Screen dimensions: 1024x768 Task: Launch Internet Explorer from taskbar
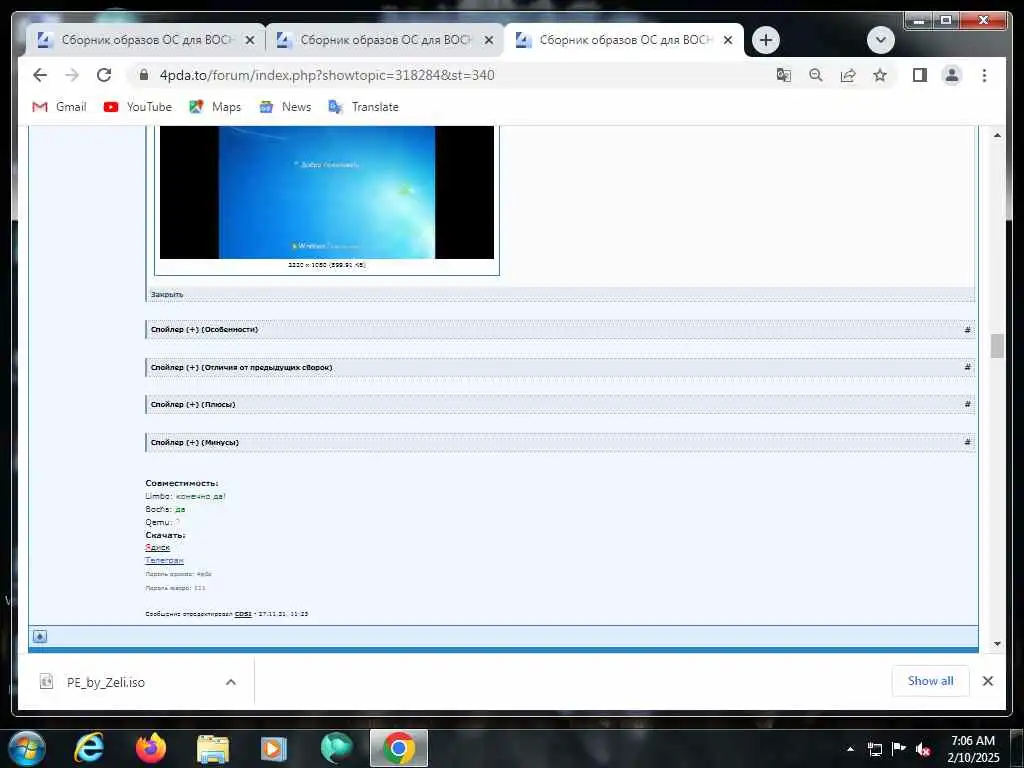click(x=89, y=748)
